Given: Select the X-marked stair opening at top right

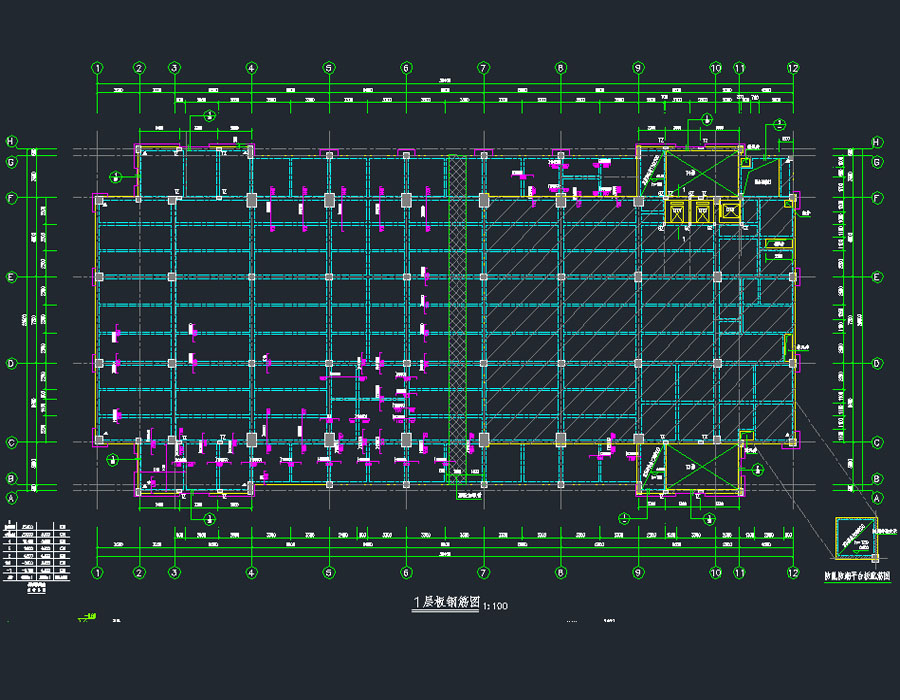Looking at the screenshot, I should [x=700, y=170].
